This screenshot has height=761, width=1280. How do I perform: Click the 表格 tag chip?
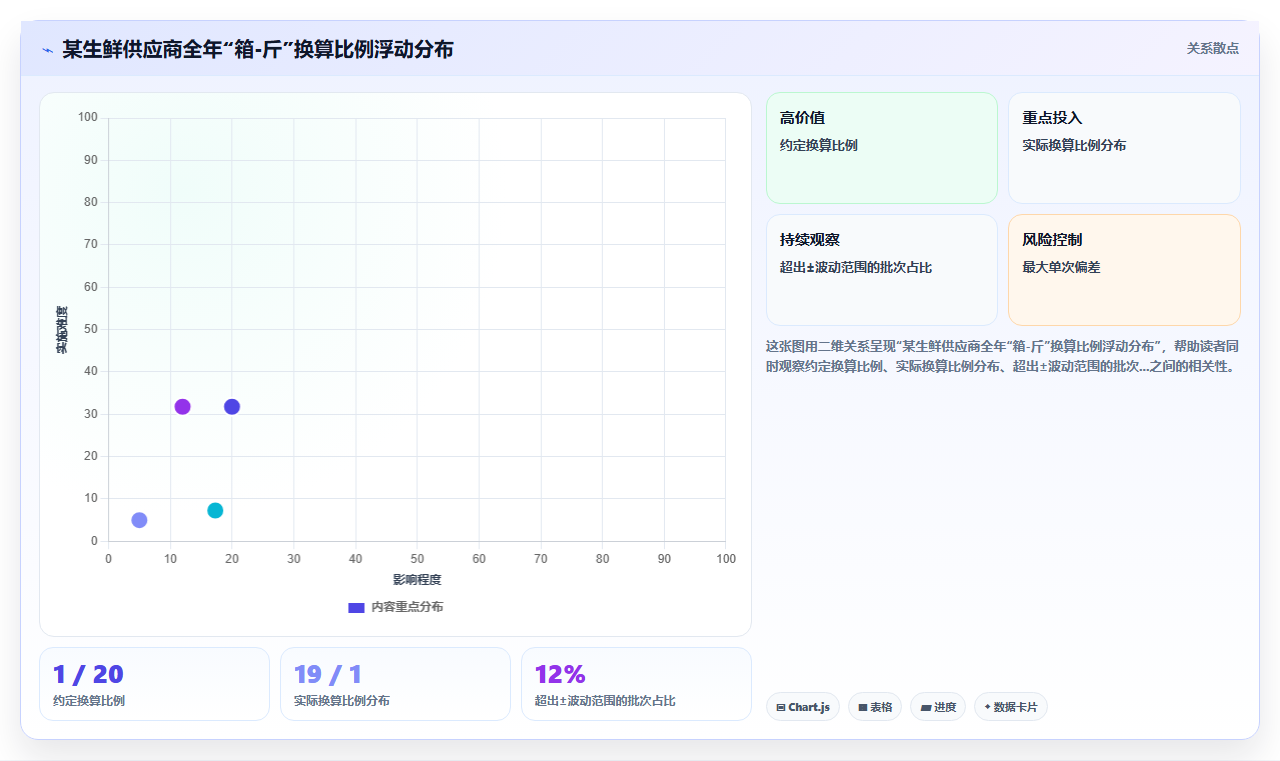(x=875, y=707)
